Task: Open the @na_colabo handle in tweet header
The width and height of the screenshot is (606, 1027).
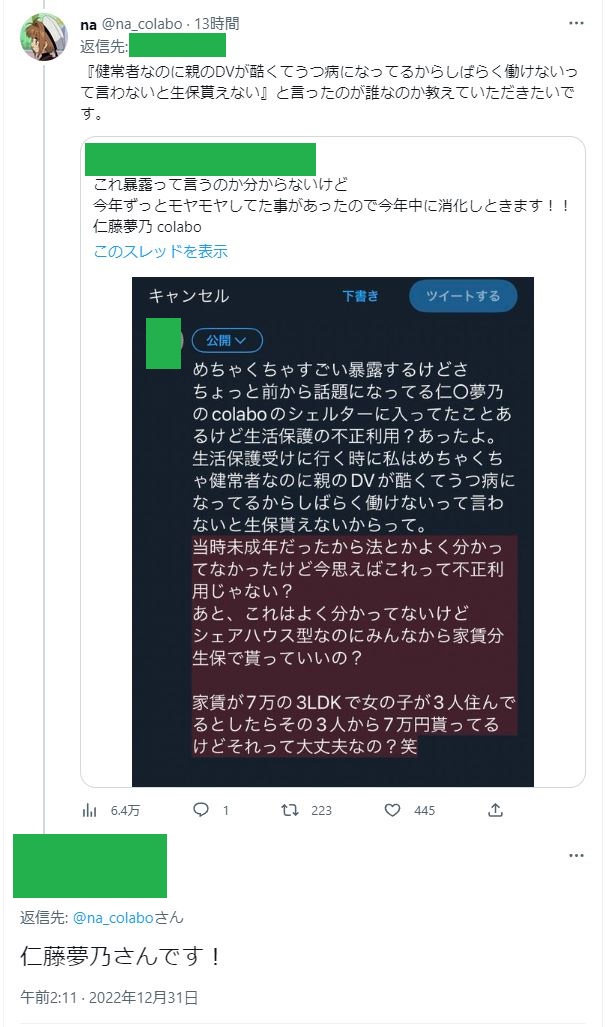Action: pyautogui.click(x=140, y=23)
